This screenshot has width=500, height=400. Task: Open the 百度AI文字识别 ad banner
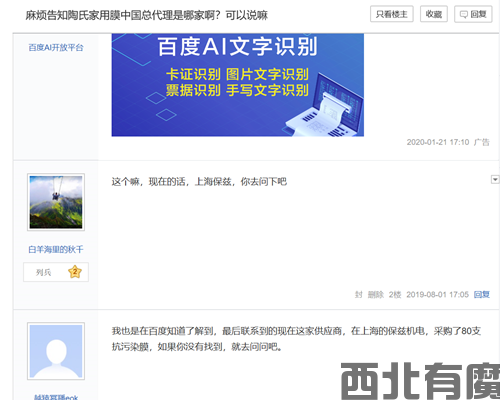238,85
